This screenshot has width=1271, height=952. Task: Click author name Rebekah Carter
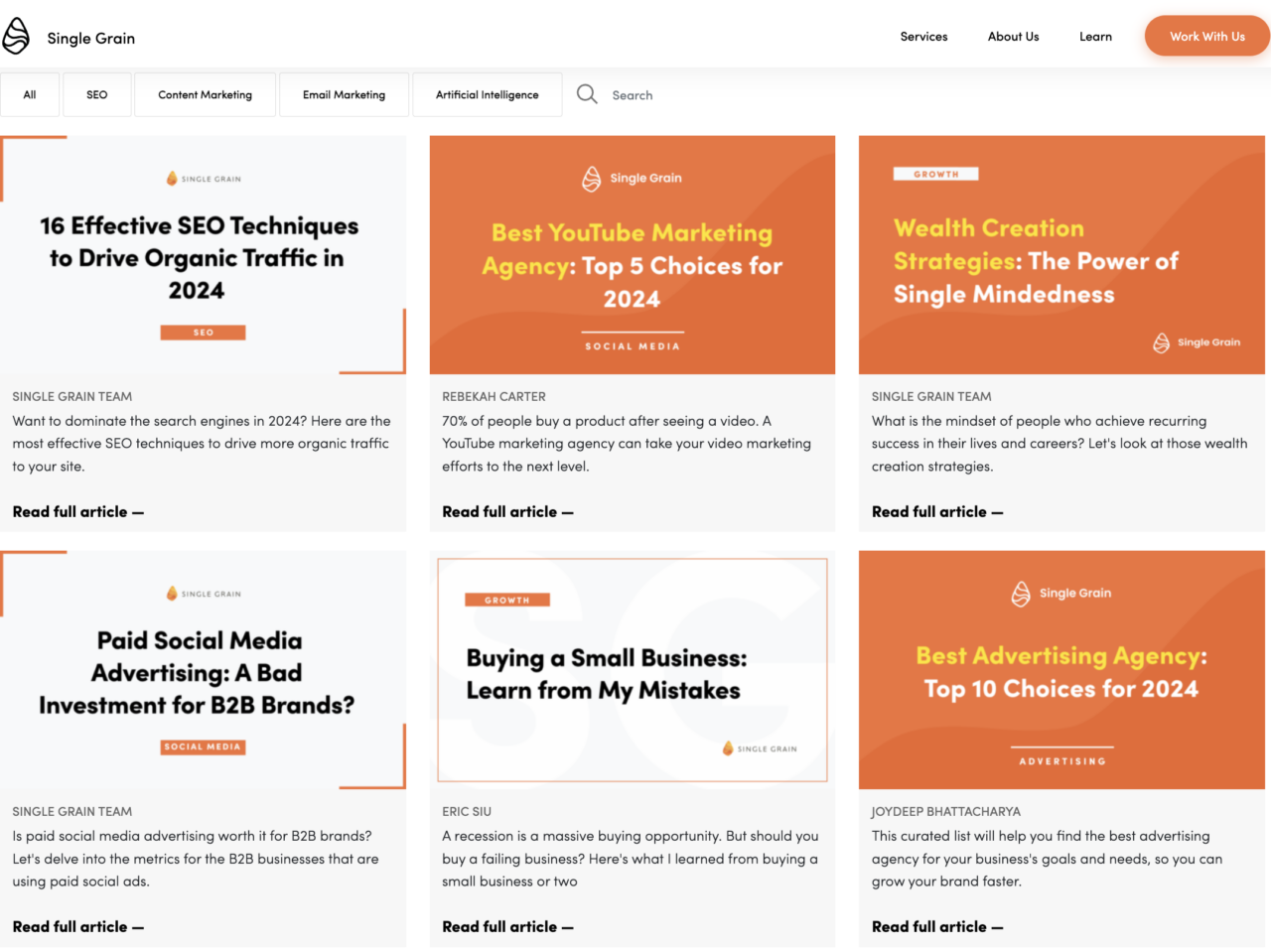(x=494, y=396)
